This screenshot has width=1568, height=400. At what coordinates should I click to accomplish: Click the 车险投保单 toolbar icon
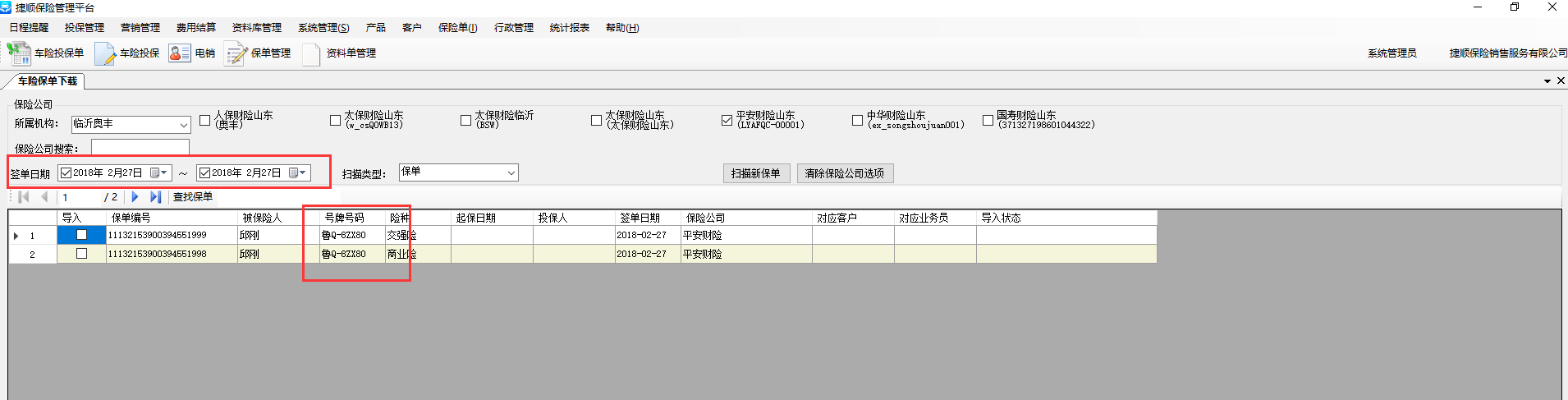click(19, 53)
